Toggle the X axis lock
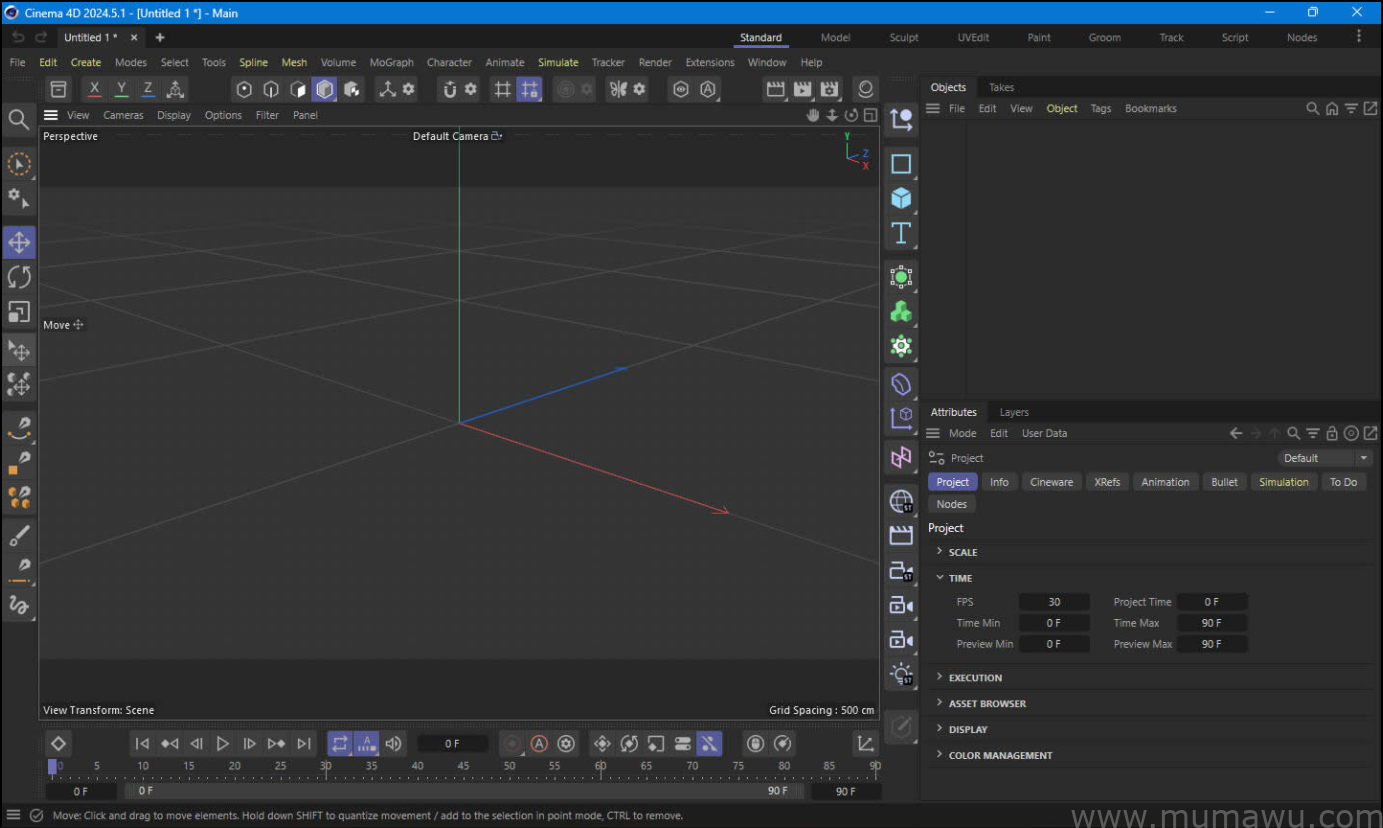Screen dimensions: 1383x828 [93, 89]
